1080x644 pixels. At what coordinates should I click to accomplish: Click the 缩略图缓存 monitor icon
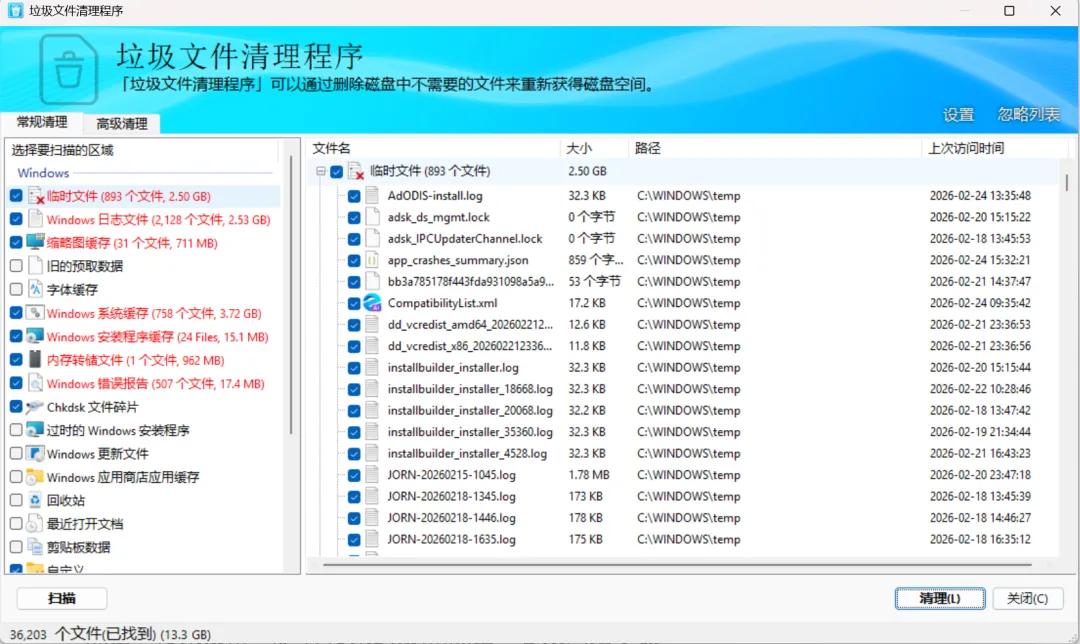(x=35, y=242)
